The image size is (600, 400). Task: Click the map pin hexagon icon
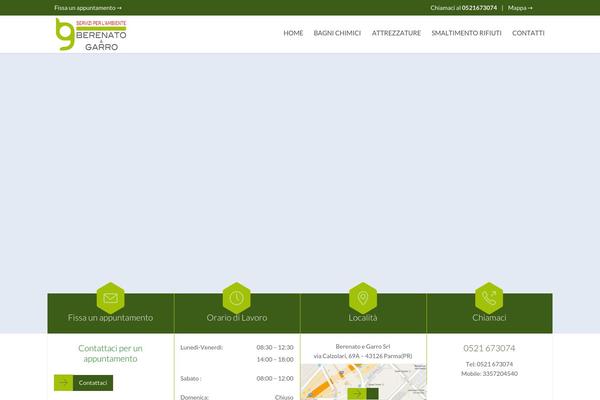(x=363, y=298)
